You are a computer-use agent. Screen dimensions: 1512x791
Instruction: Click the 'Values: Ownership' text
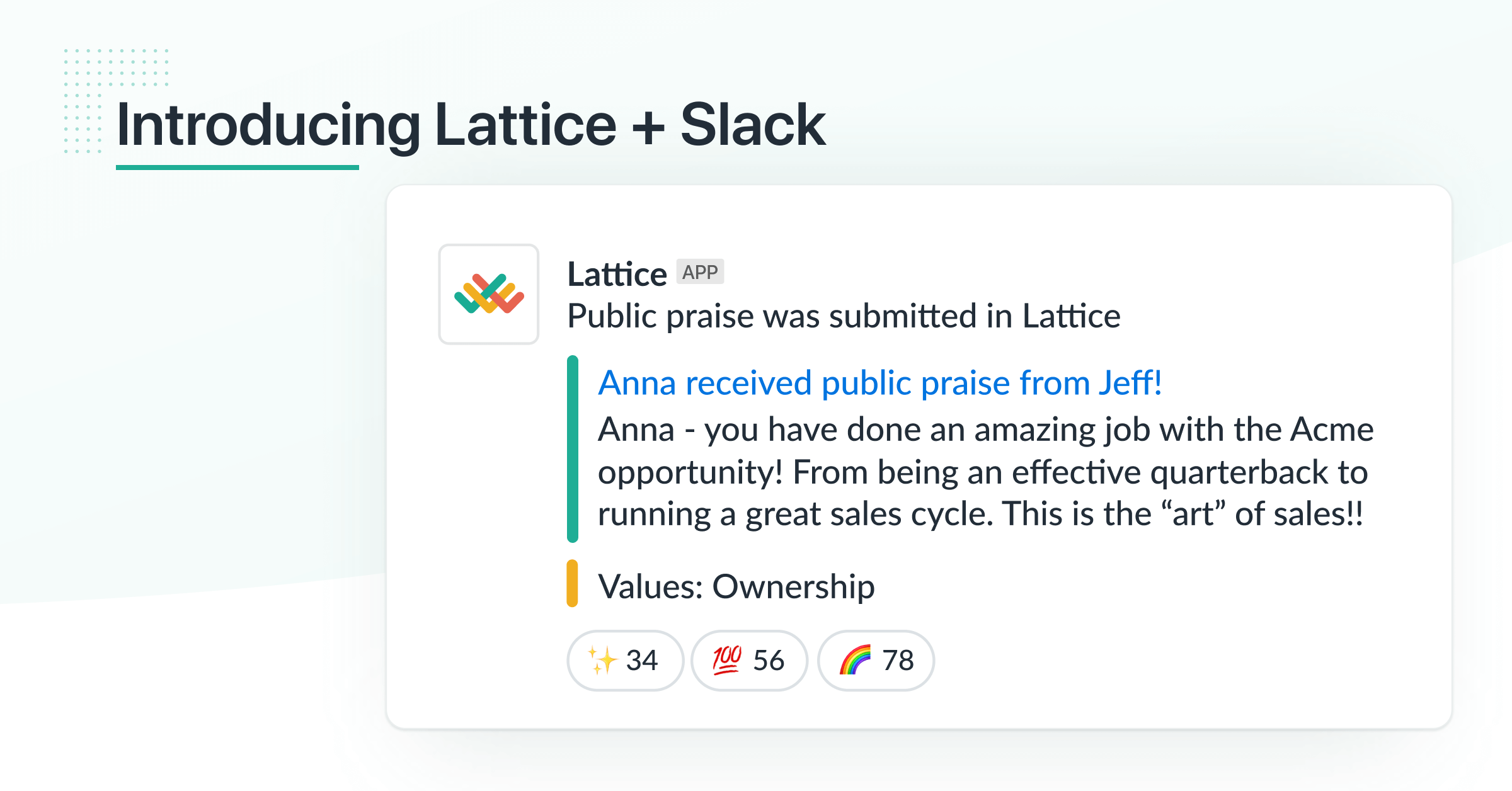[736, 587]
